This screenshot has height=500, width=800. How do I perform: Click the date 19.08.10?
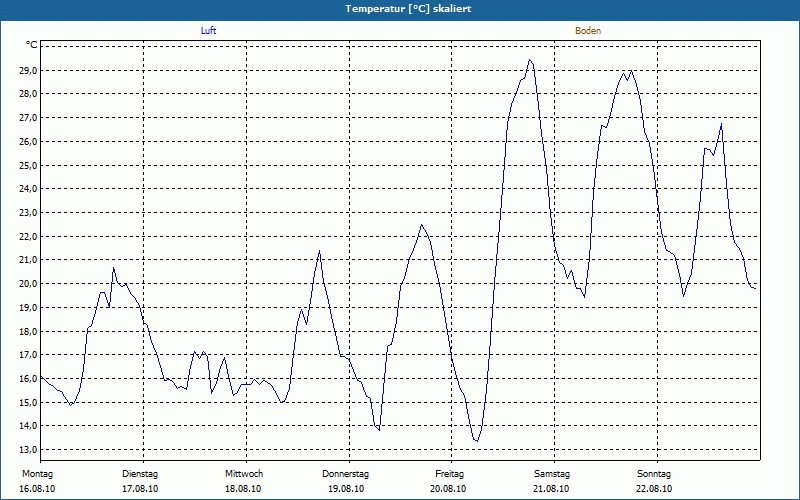click(346, 489)
